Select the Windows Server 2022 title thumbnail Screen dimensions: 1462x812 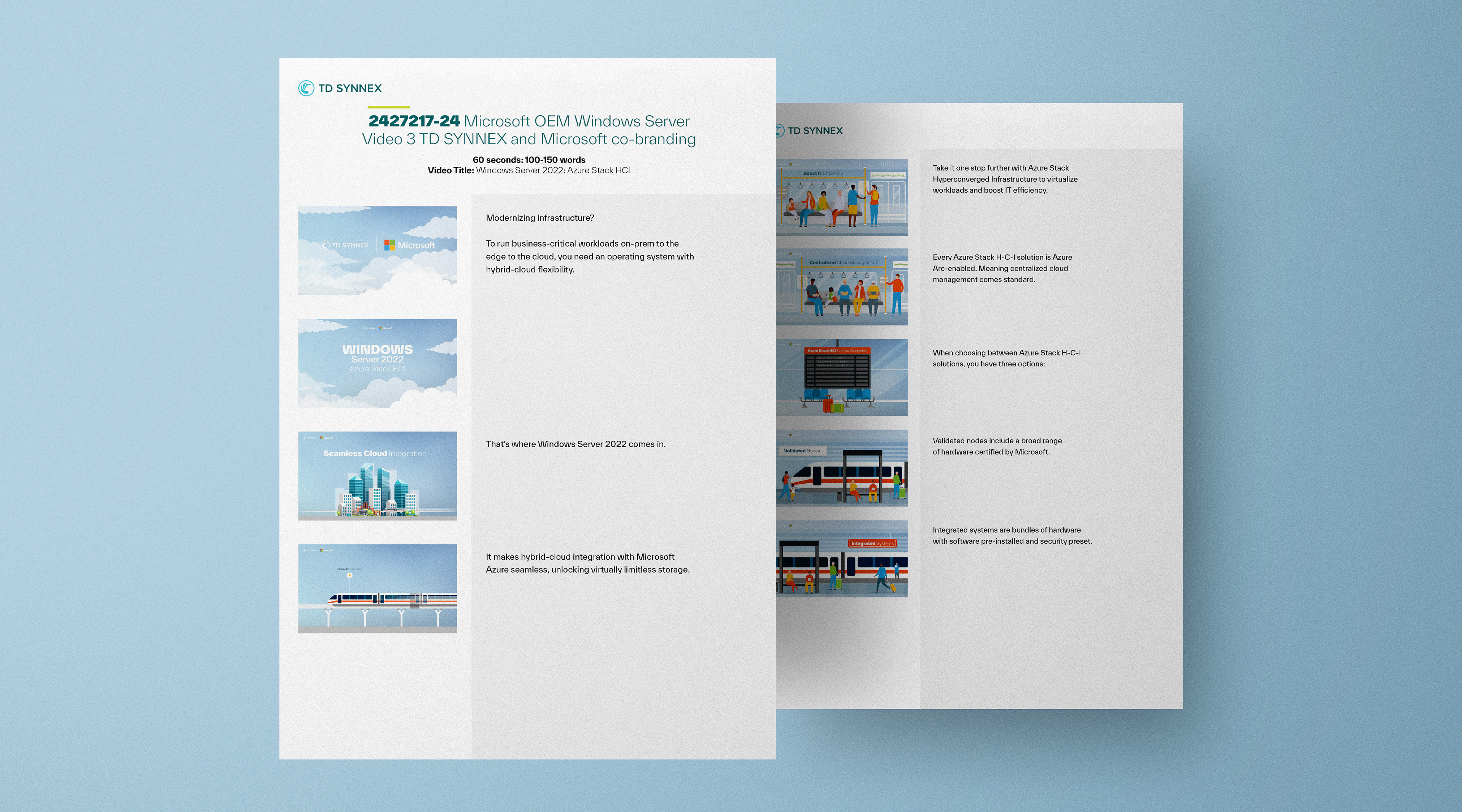click(377, 363)
